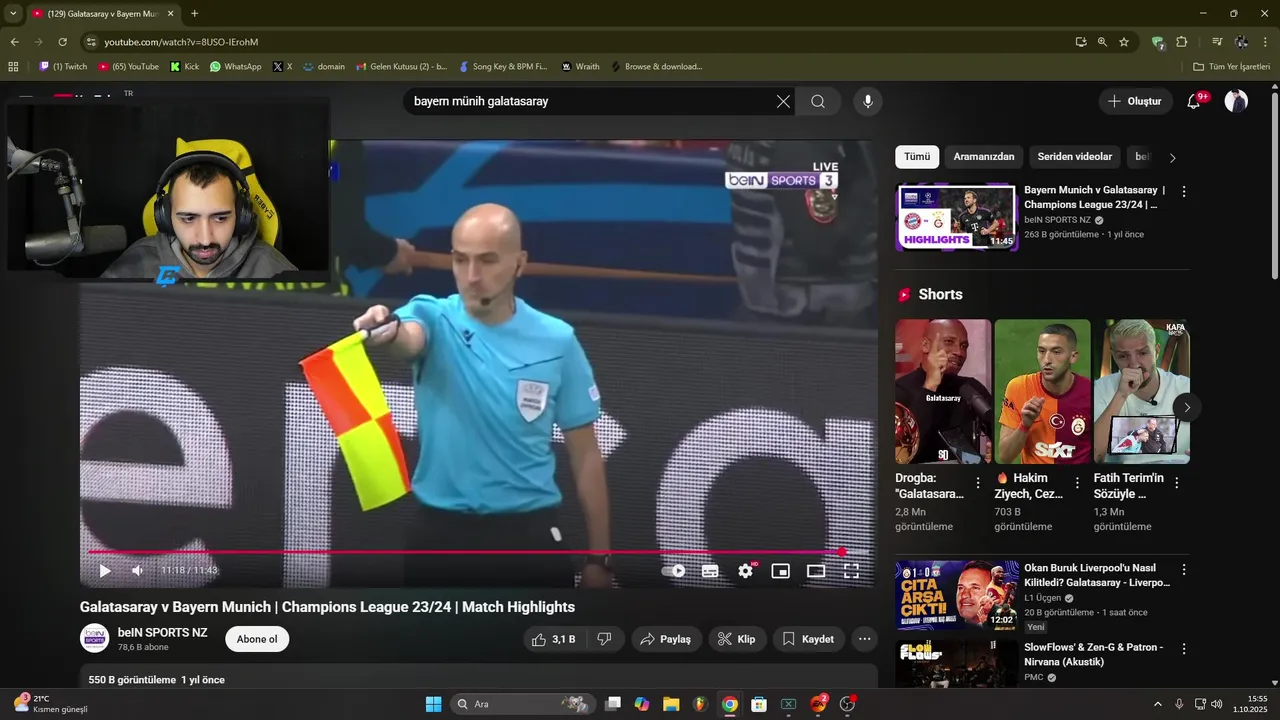Select the Seriden videolar filter chip
This screenshot has width=1280, height=720.
click(1075, 157)
